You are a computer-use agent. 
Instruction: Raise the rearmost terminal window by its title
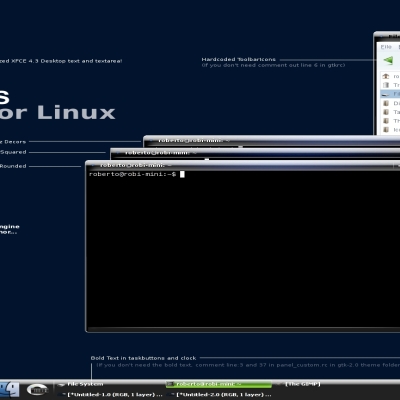272,140
